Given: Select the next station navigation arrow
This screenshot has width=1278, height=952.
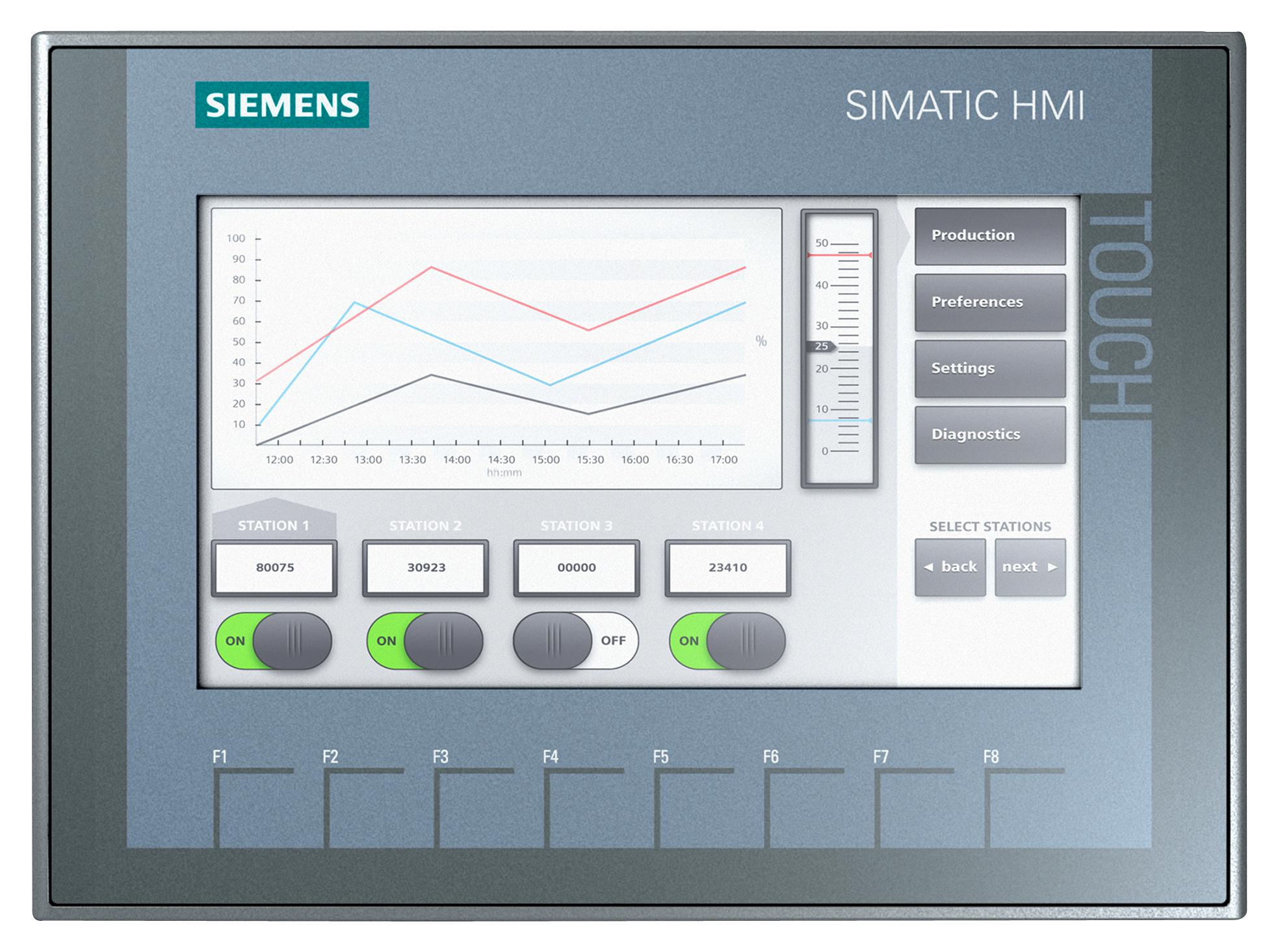Looking at the screenshot, I should 1029,567.
